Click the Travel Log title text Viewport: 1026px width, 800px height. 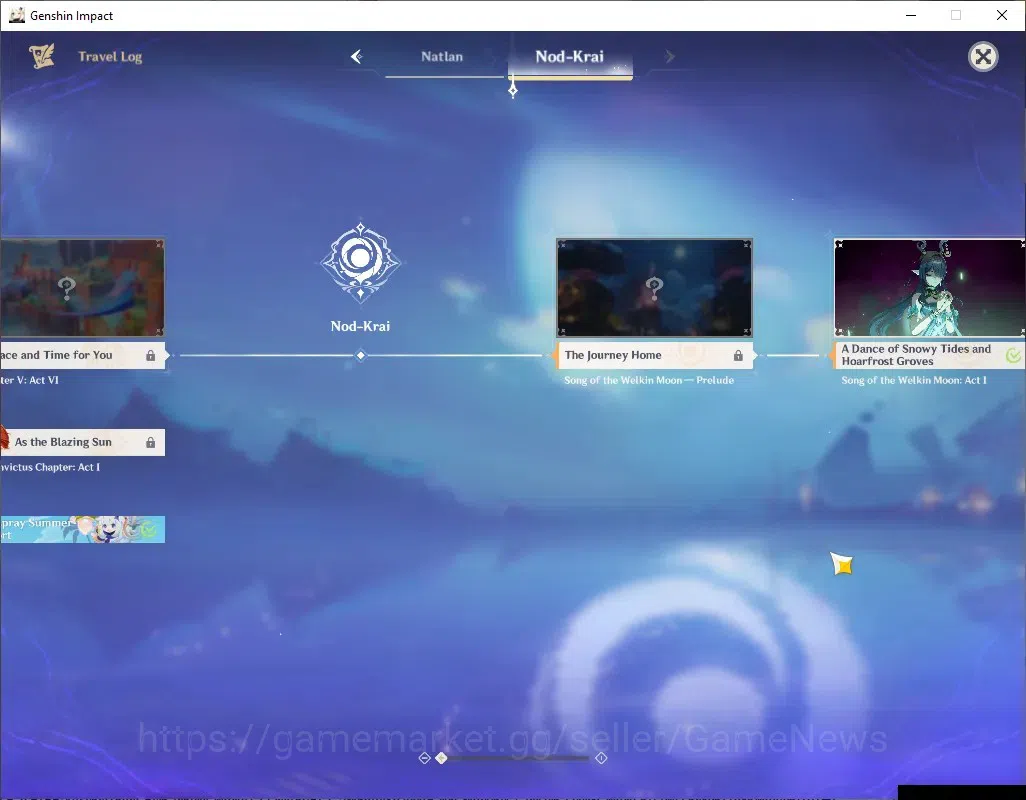(x=110, y=57)
